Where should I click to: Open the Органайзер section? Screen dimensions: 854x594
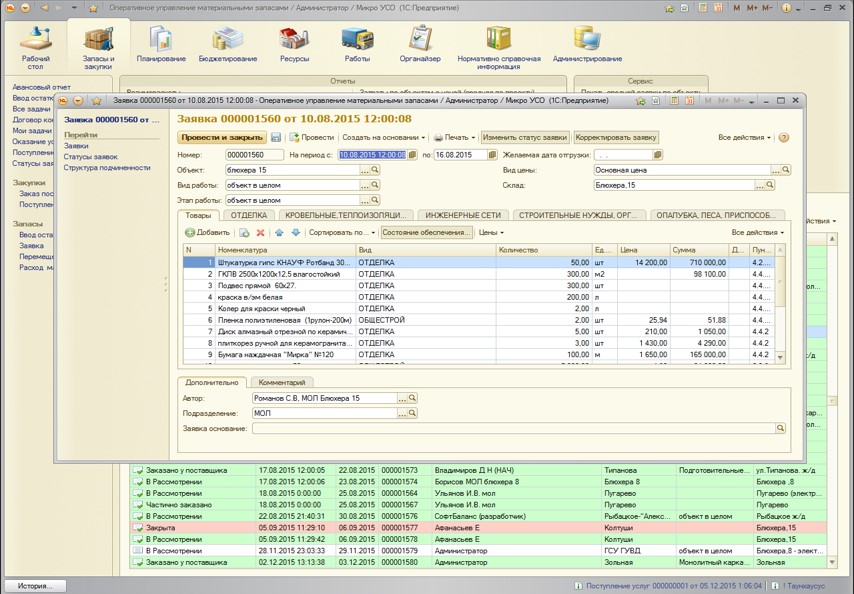click(420, 45)
